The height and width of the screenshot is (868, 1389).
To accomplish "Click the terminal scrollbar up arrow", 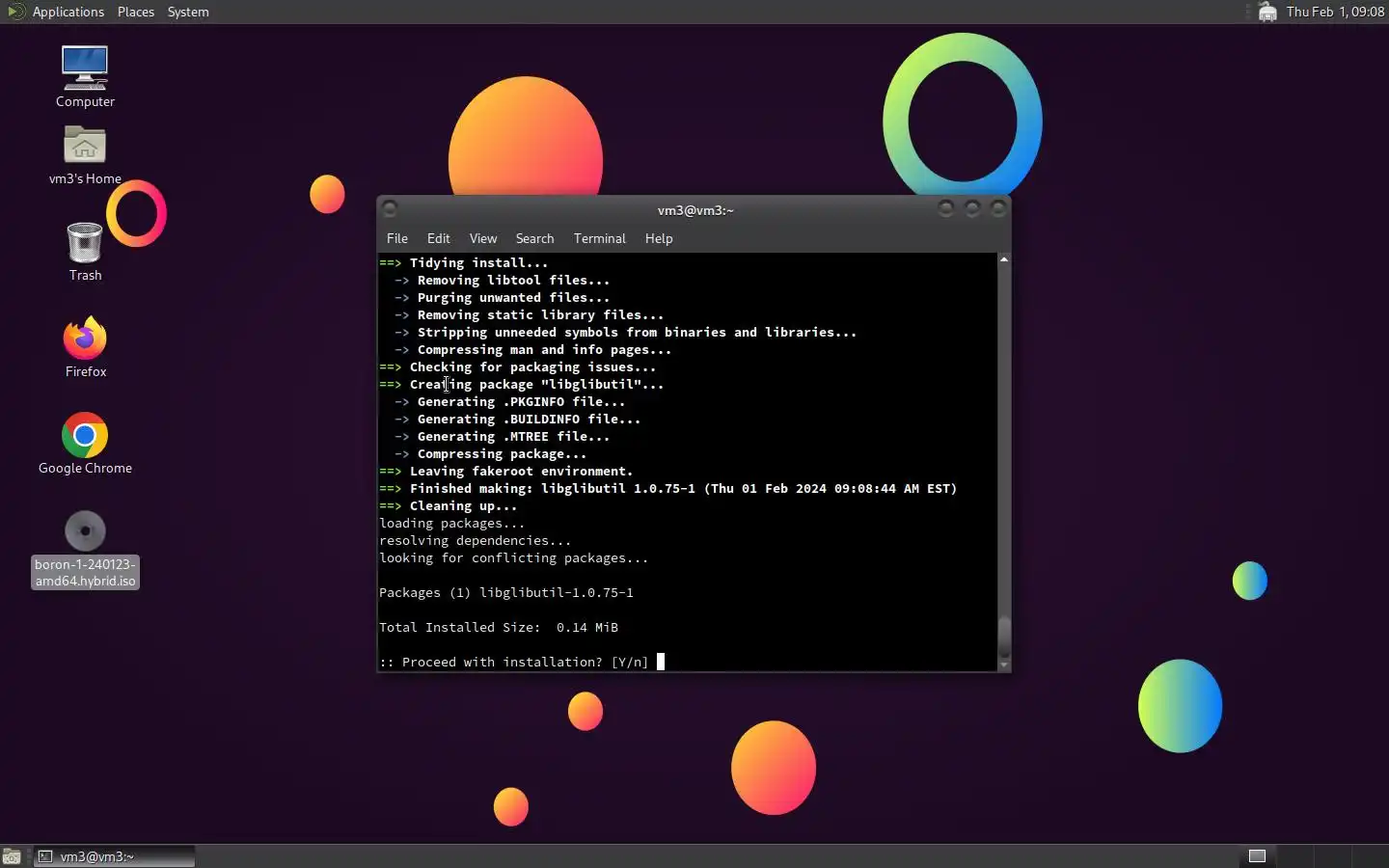I will (1004, 259).
